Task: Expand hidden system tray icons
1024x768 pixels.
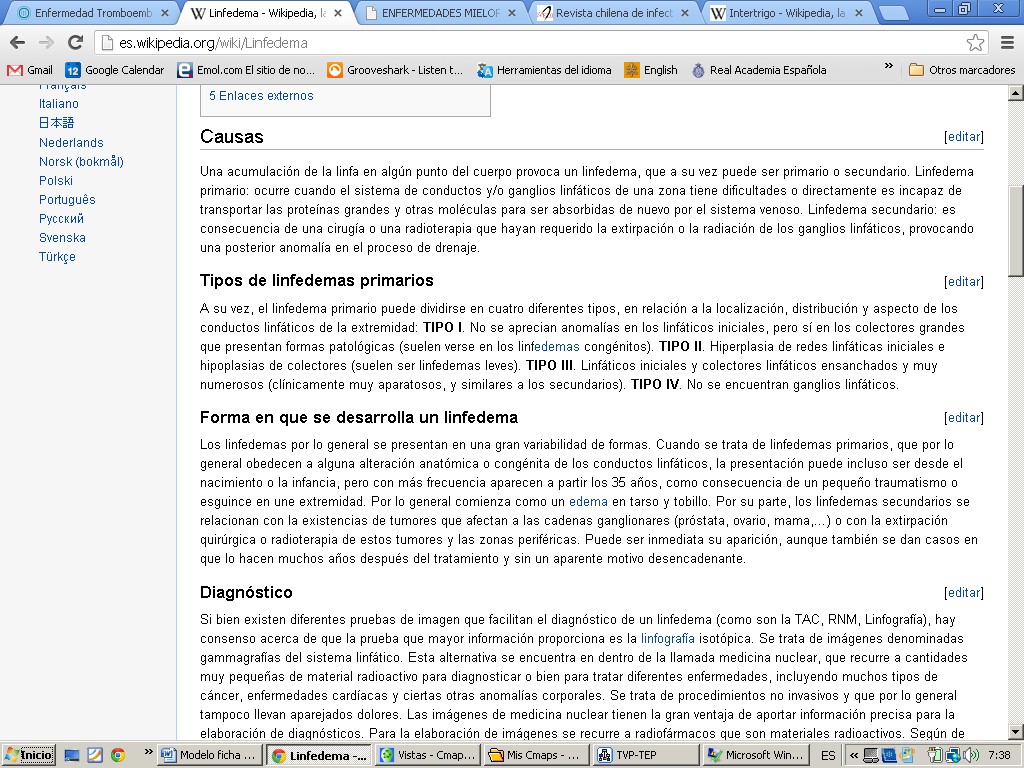Action: (x=855, y=755)
